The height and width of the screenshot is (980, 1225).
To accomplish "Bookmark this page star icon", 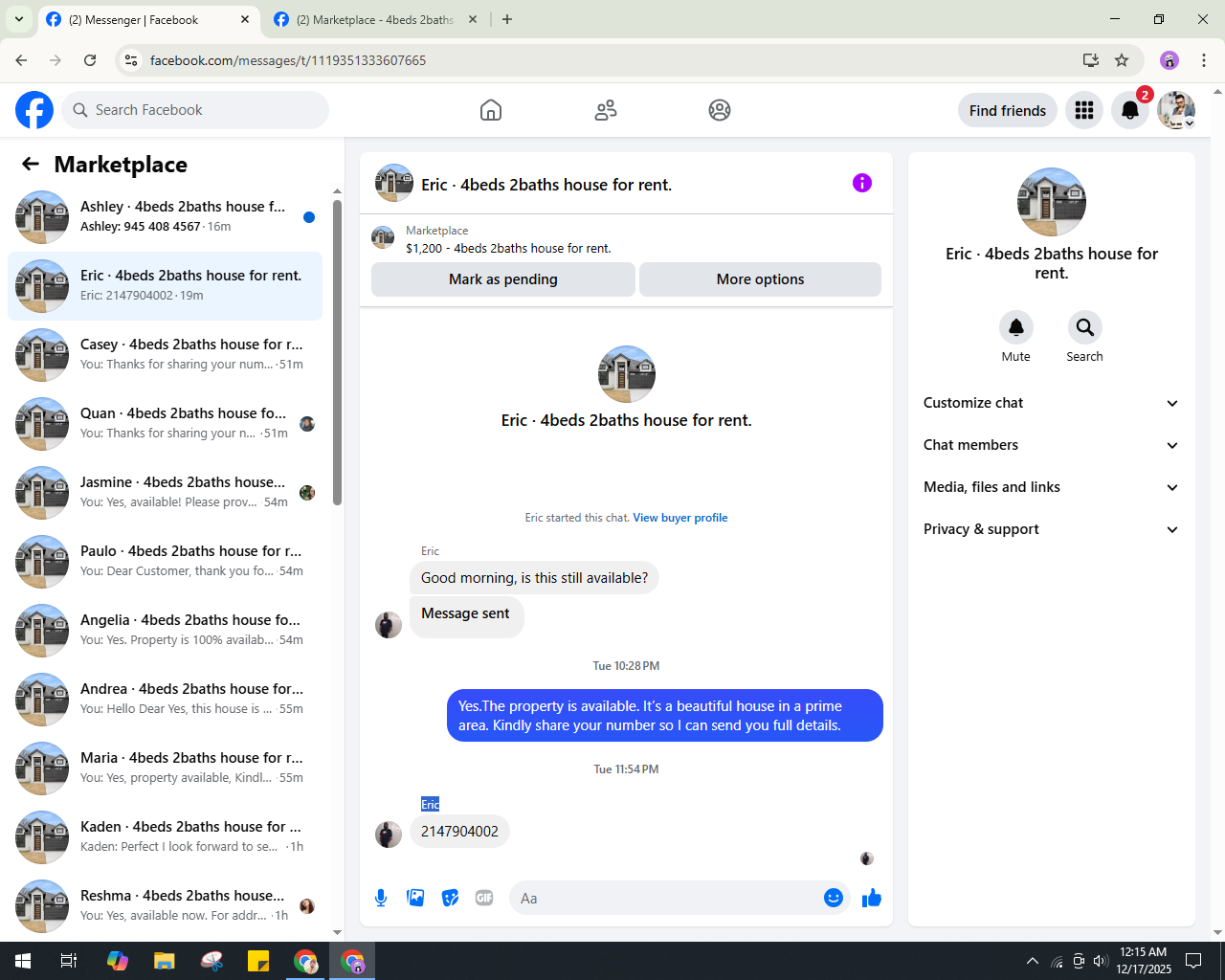I will pos(1122,60).
